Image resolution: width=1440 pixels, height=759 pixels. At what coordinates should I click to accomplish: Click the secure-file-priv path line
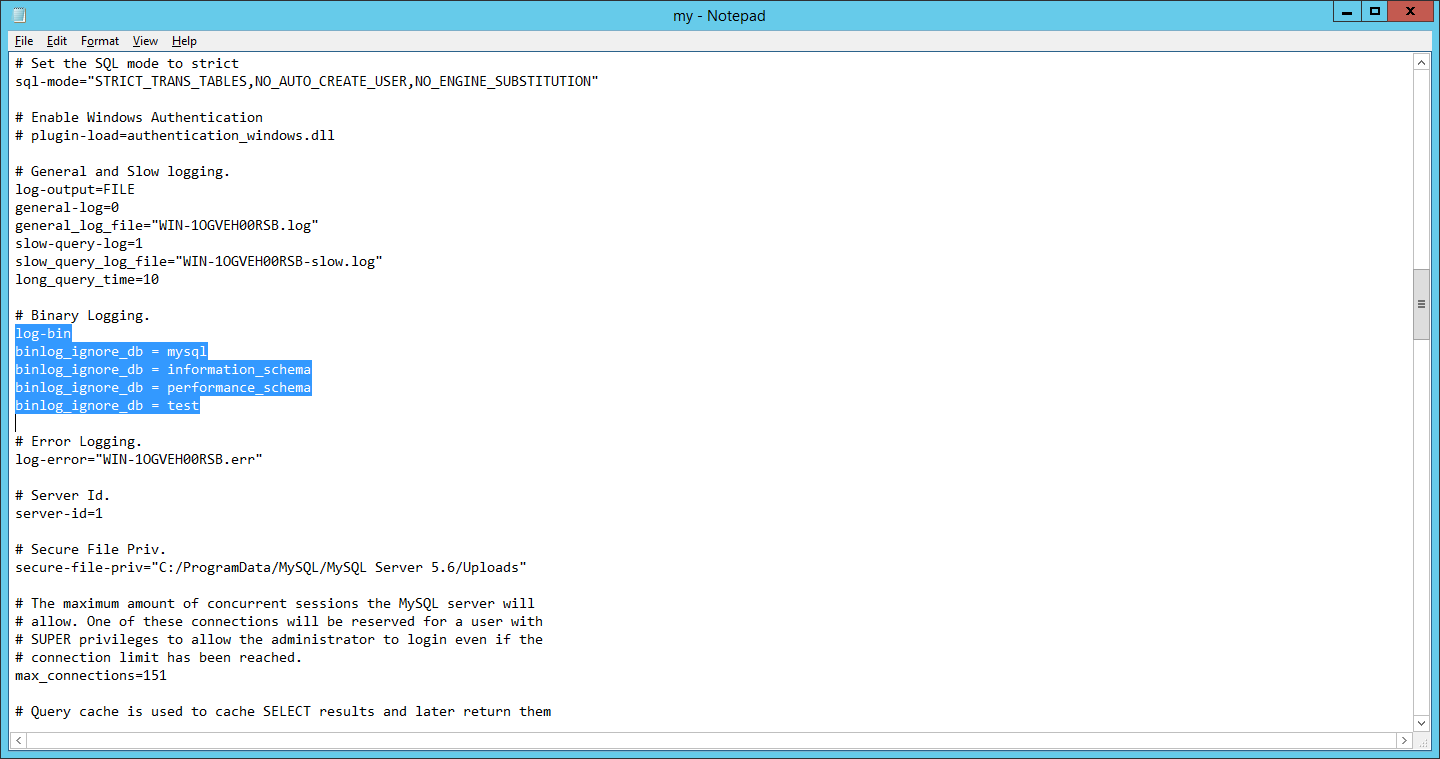(271, 567)
